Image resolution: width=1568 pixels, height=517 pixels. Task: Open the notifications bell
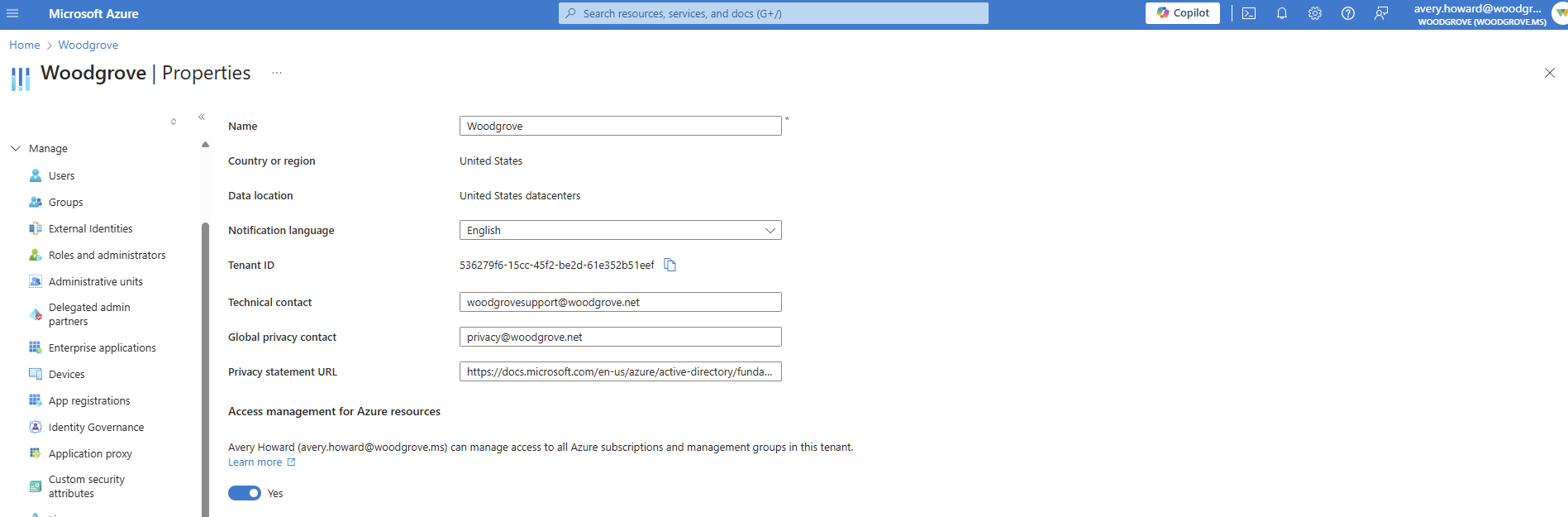[x=1282, y=13]
